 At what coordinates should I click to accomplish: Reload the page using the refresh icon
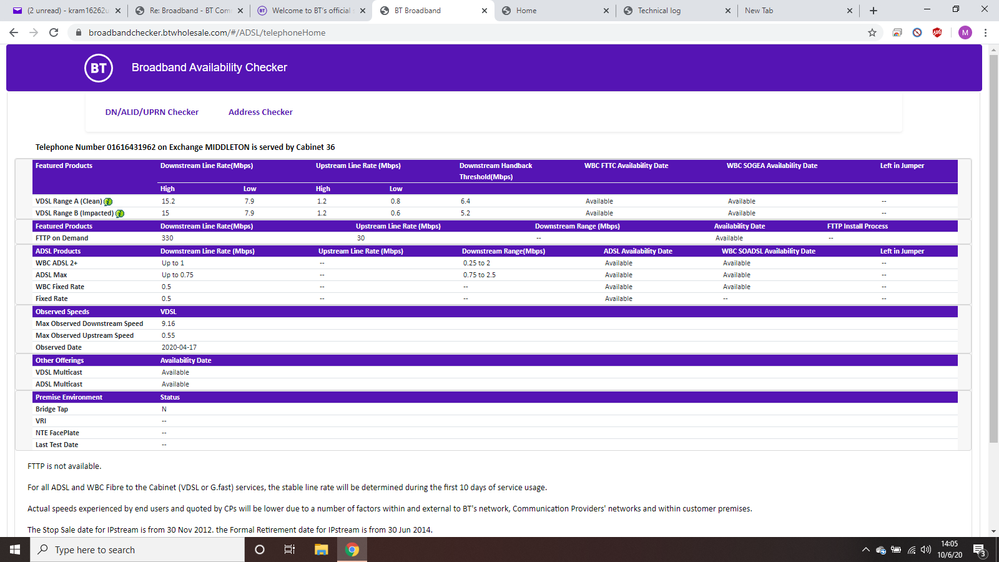point(57,32)
